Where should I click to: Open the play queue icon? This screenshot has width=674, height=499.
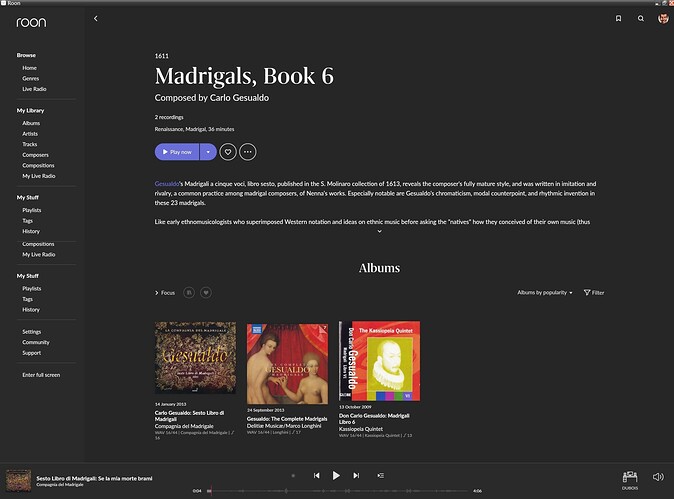tap(380, 475)
